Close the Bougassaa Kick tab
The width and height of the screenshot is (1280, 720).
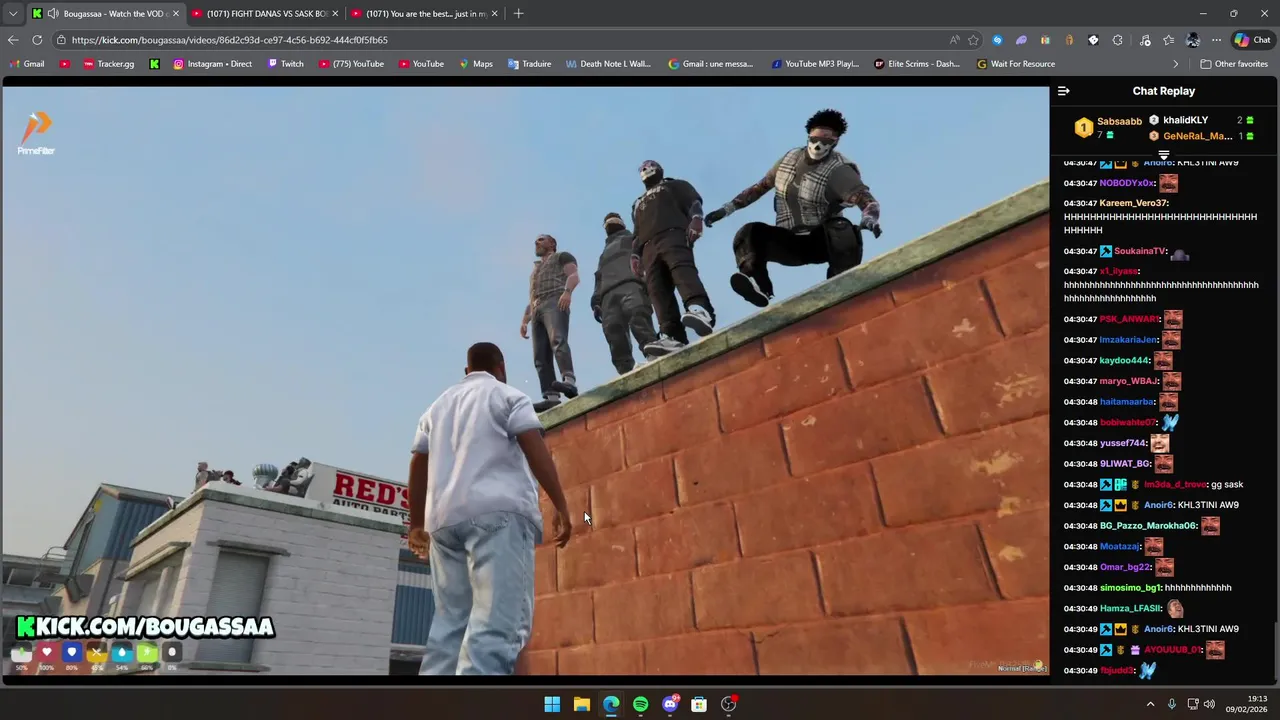tap(176, 14)
